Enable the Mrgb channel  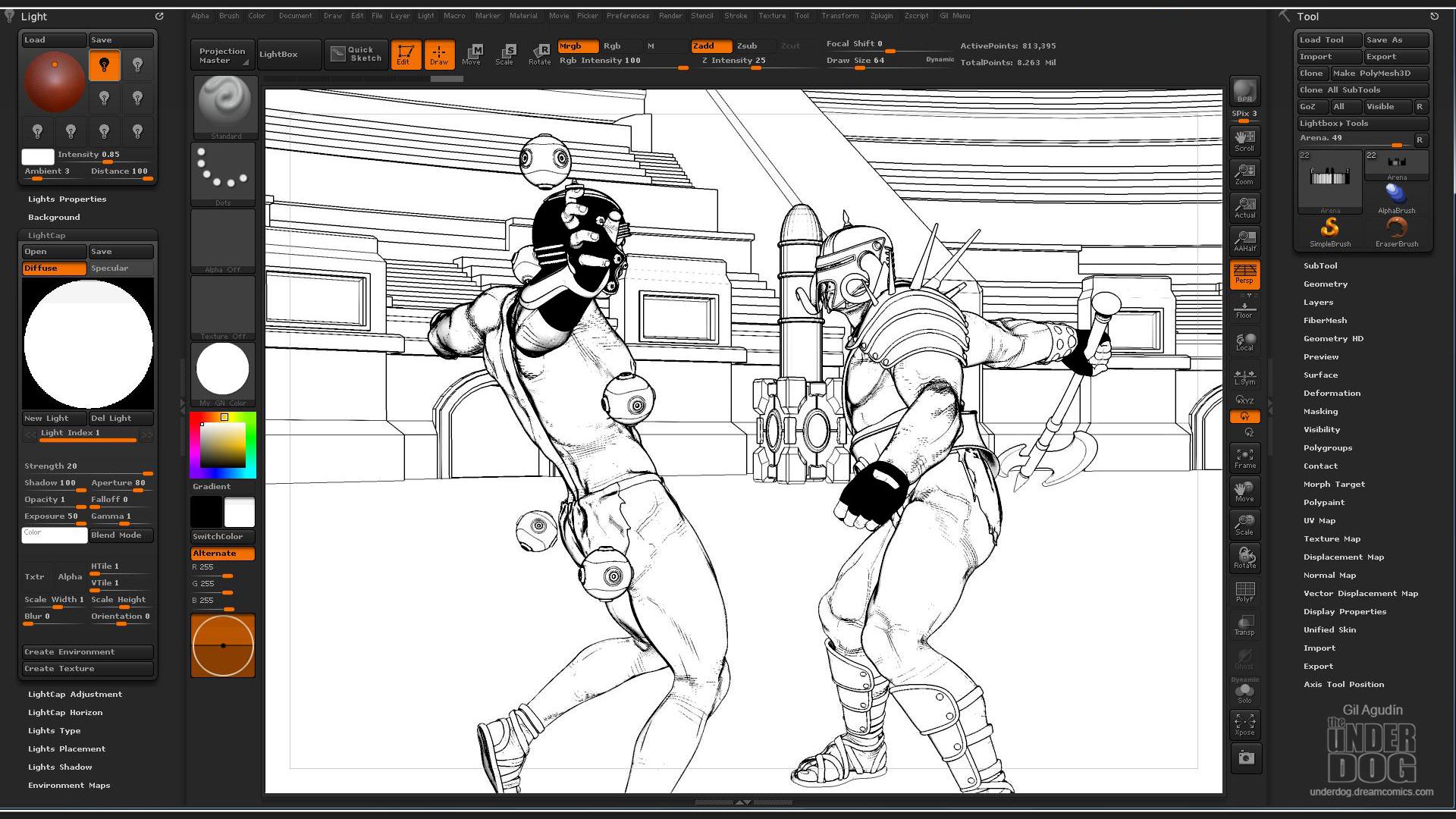(x=578, y=46)
